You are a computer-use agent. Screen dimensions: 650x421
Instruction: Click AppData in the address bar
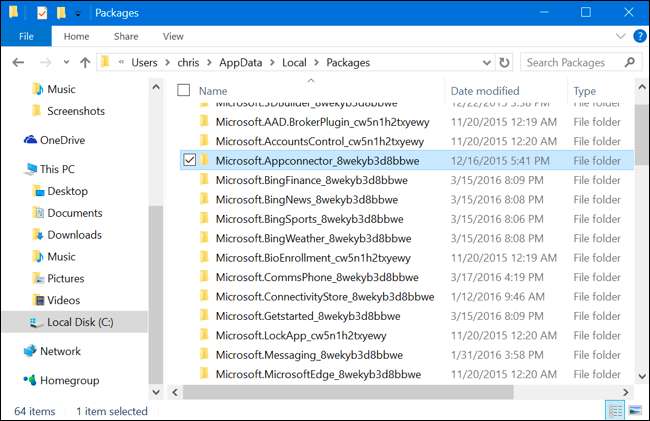tap(240, 63)
